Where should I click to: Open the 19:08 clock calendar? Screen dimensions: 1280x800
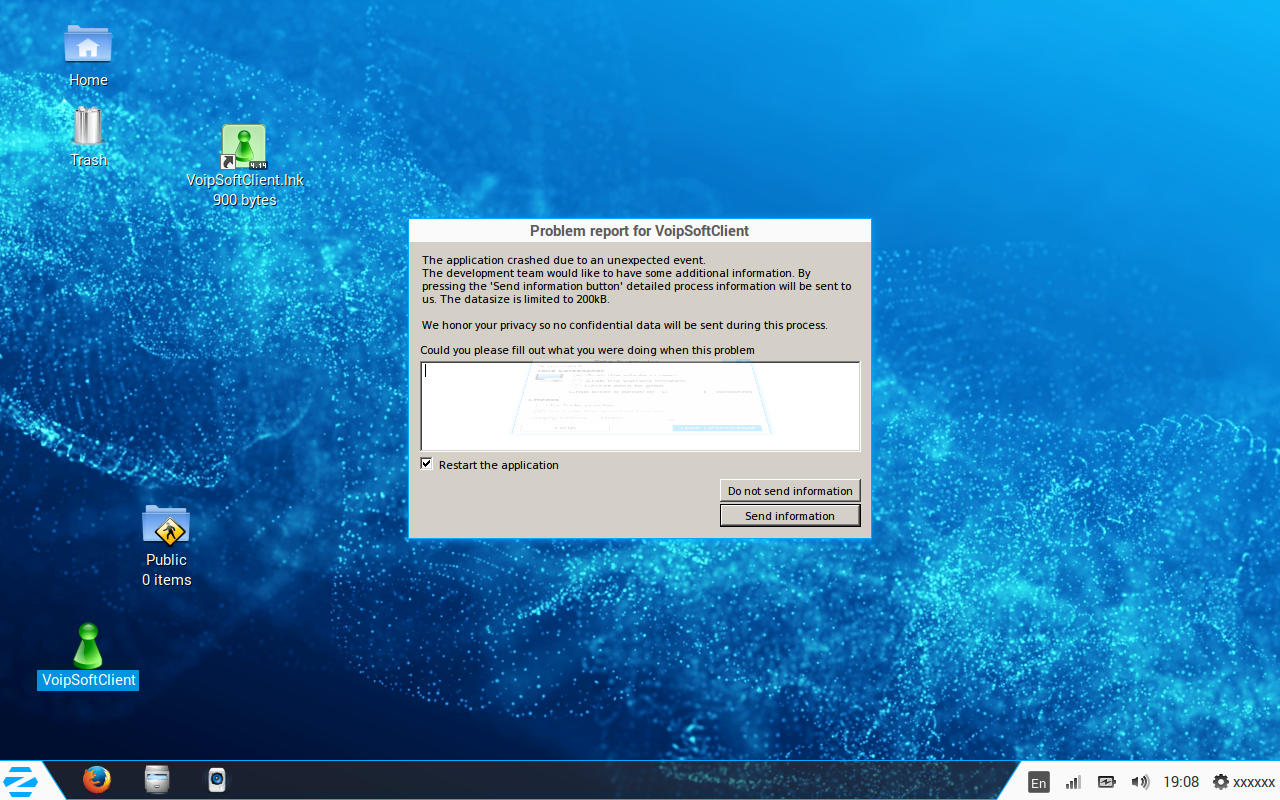(1181, 782)
